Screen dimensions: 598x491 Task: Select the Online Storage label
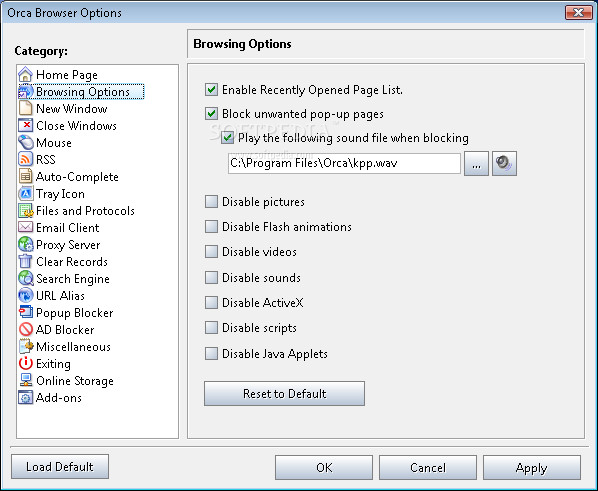pos(75,381)
